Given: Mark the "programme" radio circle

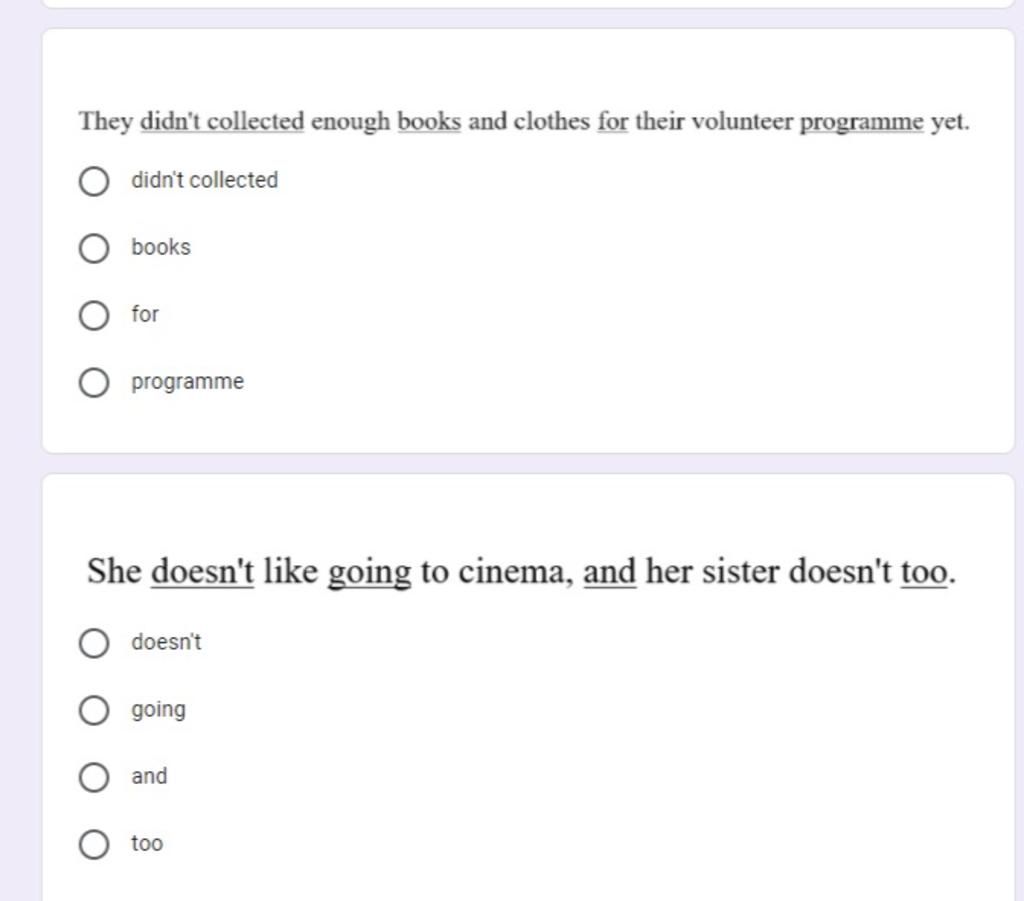Looking at the screenshot, I should point(94,382).
